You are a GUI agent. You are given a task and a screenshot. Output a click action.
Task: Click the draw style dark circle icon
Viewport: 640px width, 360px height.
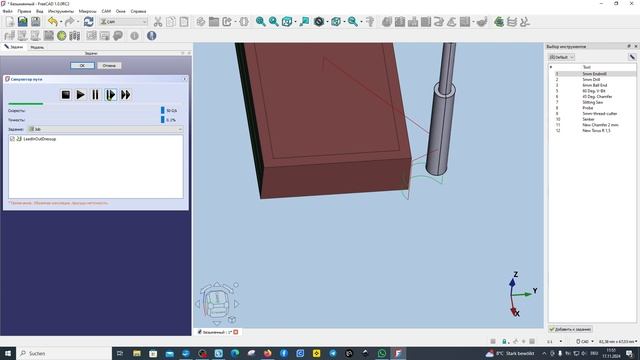pyautogui.click(x=319, y=22)
